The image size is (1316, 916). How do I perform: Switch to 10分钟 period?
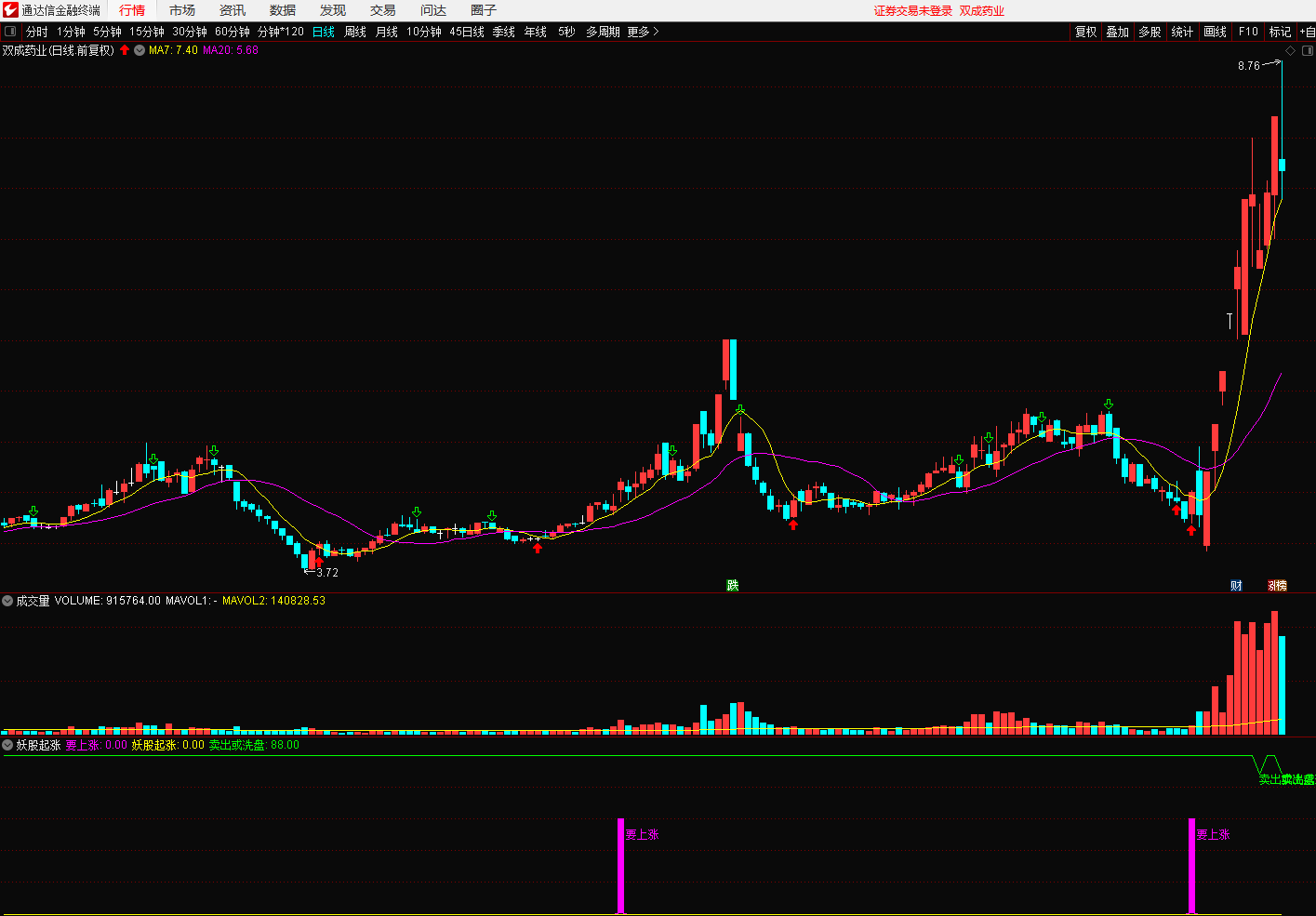coord(424,32)
